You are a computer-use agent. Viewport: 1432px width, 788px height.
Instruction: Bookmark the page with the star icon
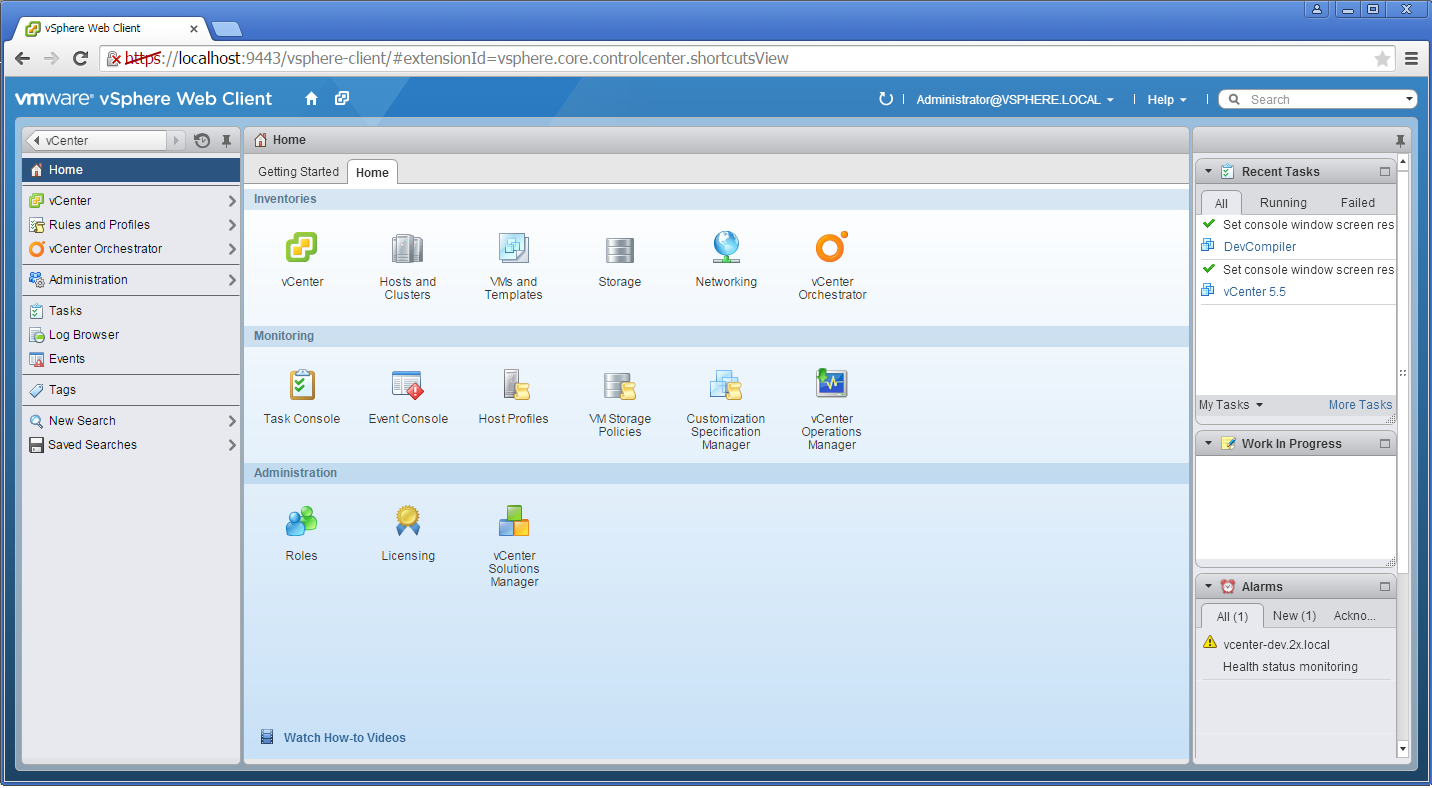tap(1382, 59)
